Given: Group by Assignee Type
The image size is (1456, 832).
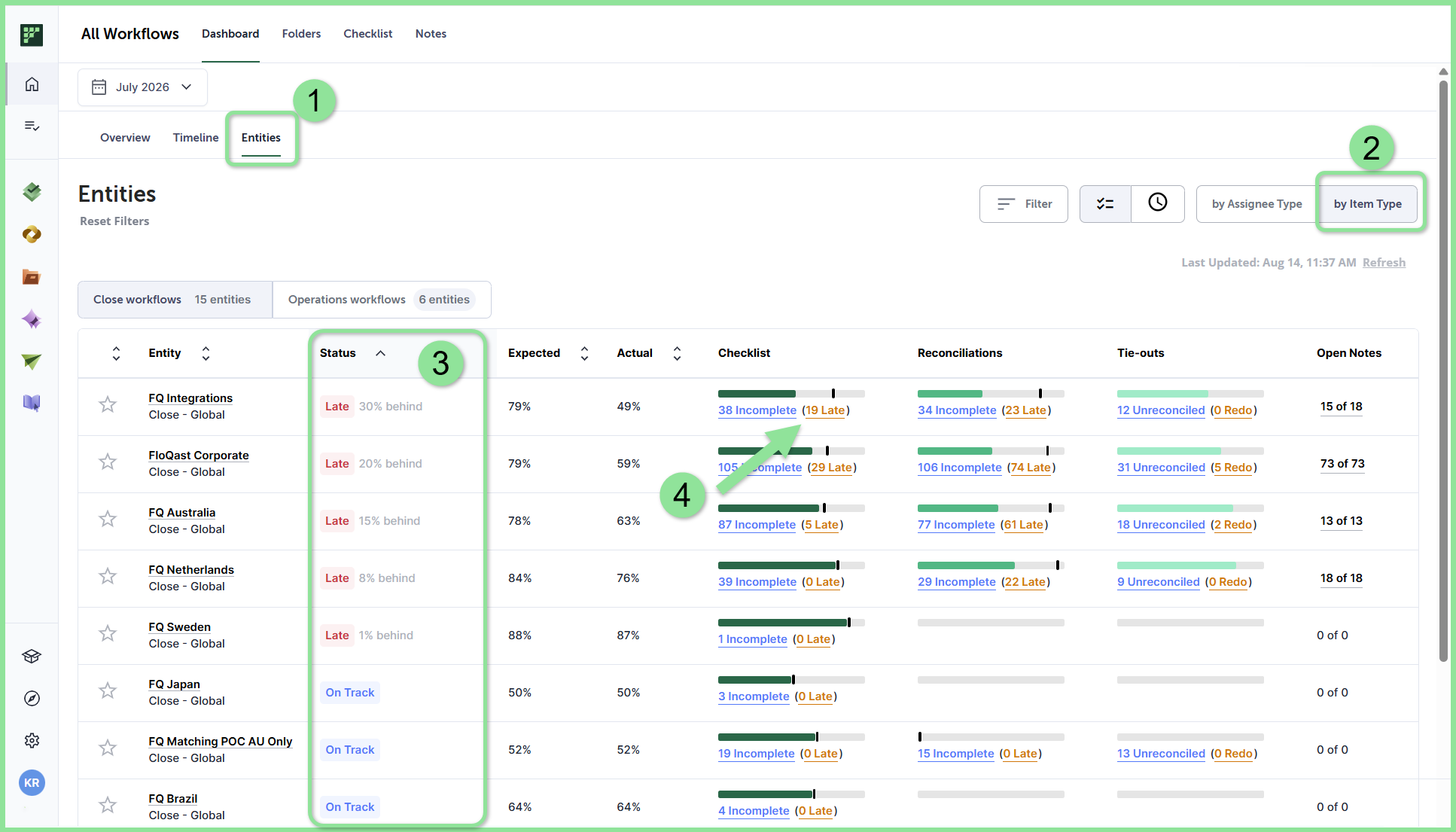Looking at the screenshot, I should 1256,204.
